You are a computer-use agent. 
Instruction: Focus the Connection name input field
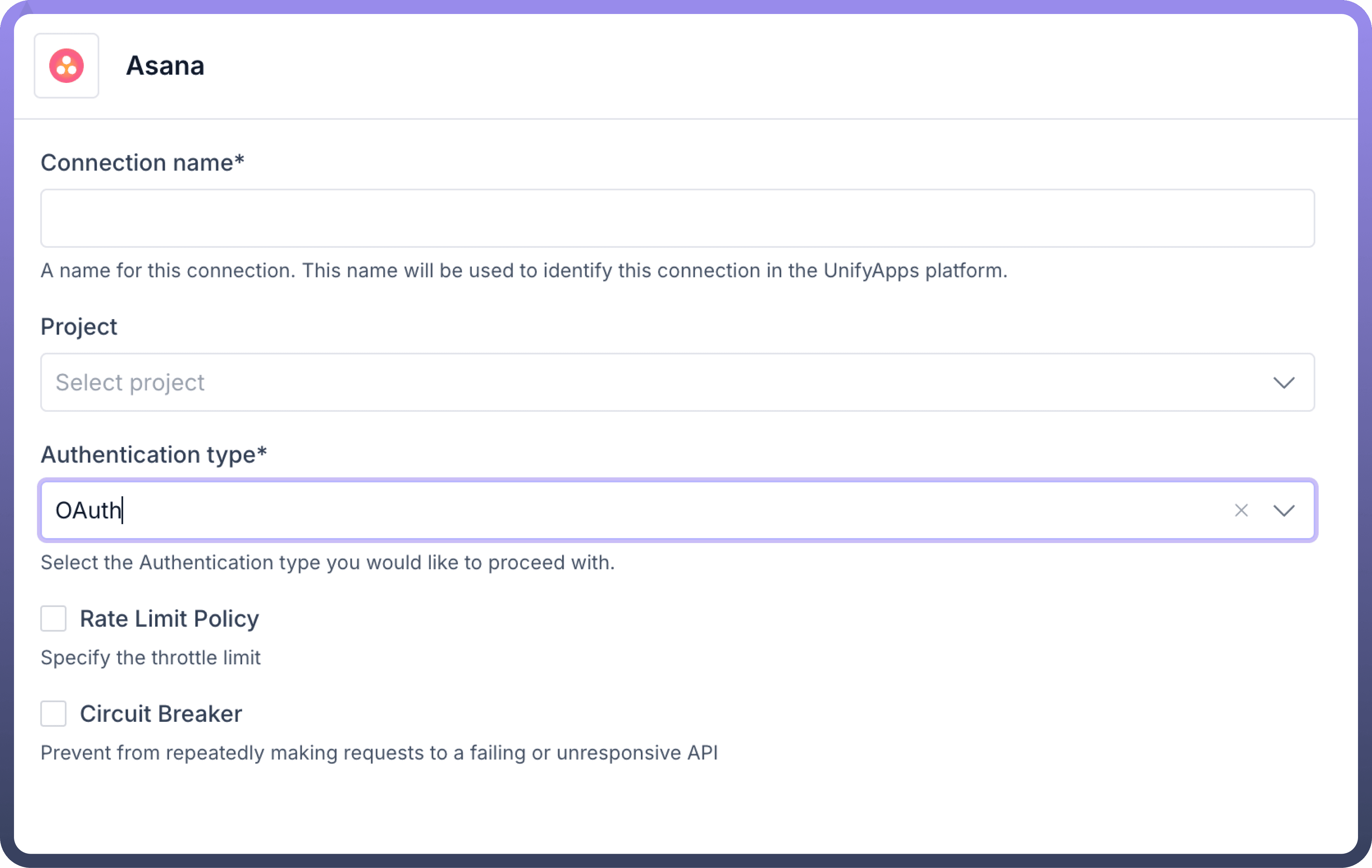pos(677,218)
